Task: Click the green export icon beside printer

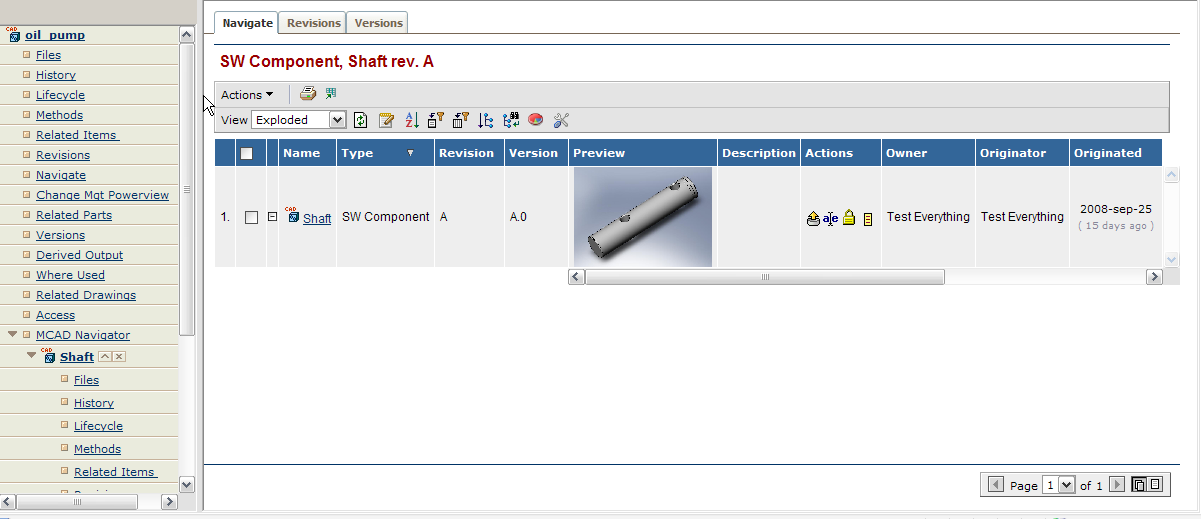Action: [331, 94]
